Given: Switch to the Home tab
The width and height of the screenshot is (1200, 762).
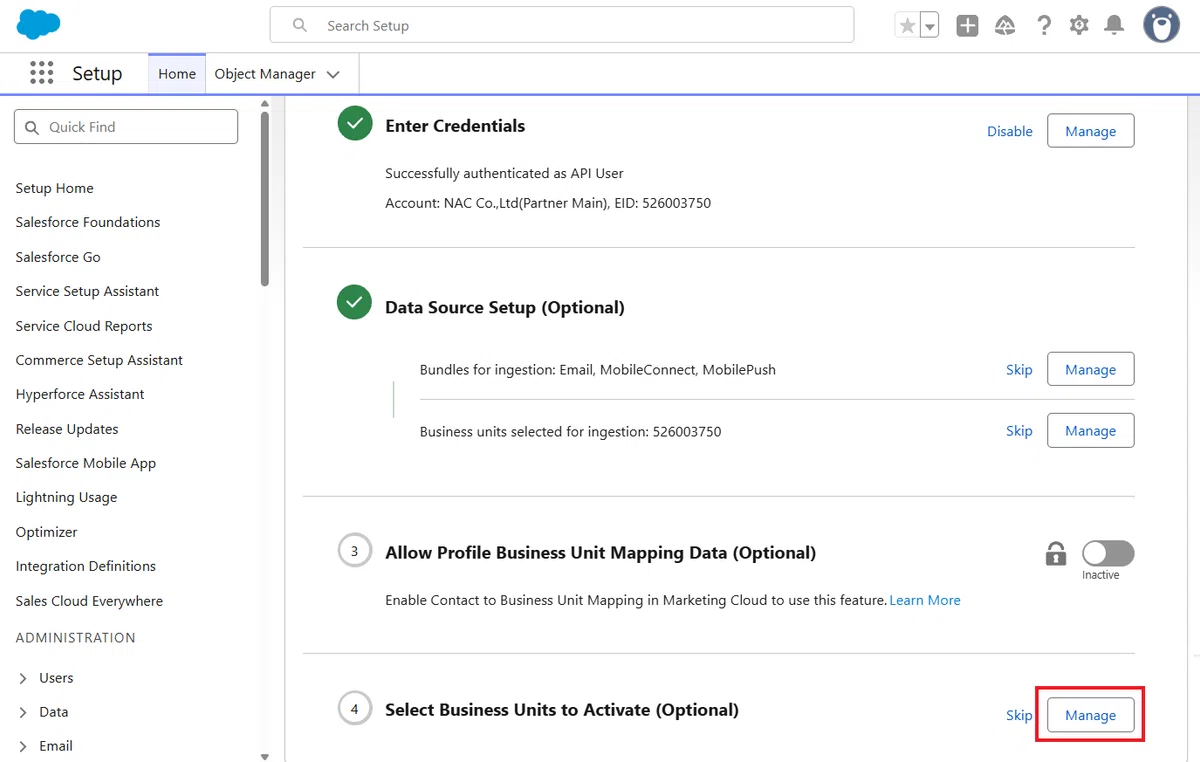Looking at the screenshot, I should tap(177, 74).
